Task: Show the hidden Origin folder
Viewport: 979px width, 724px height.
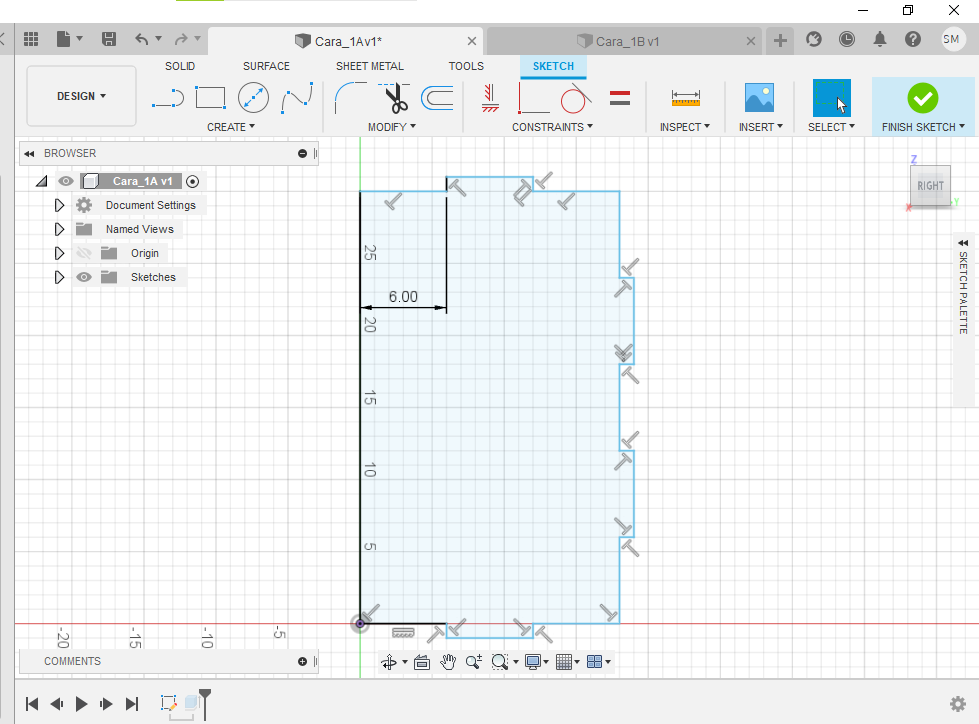Action: [84, 253]
